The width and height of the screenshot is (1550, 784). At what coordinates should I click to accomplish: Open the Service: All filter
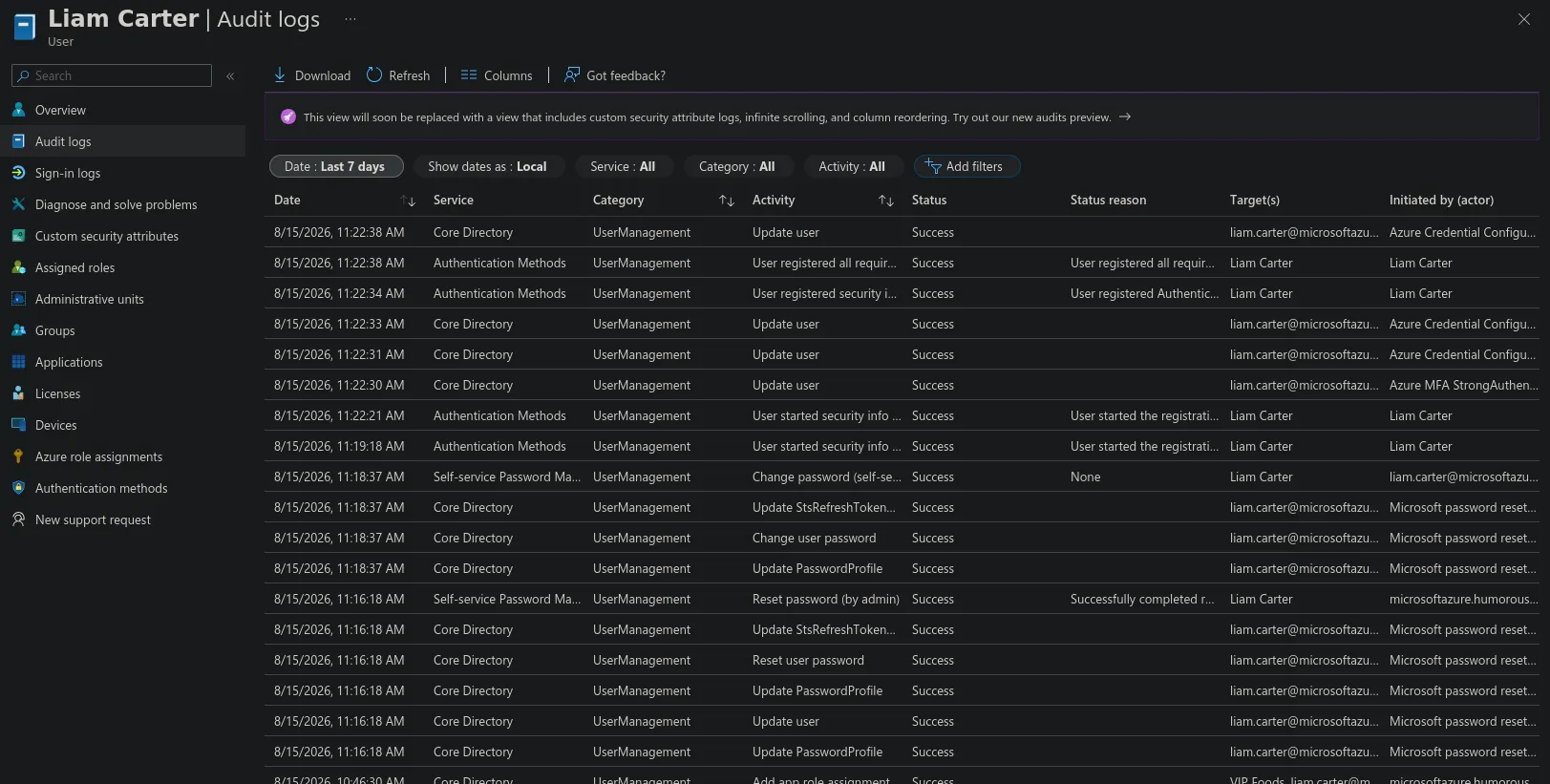point(623,166)
